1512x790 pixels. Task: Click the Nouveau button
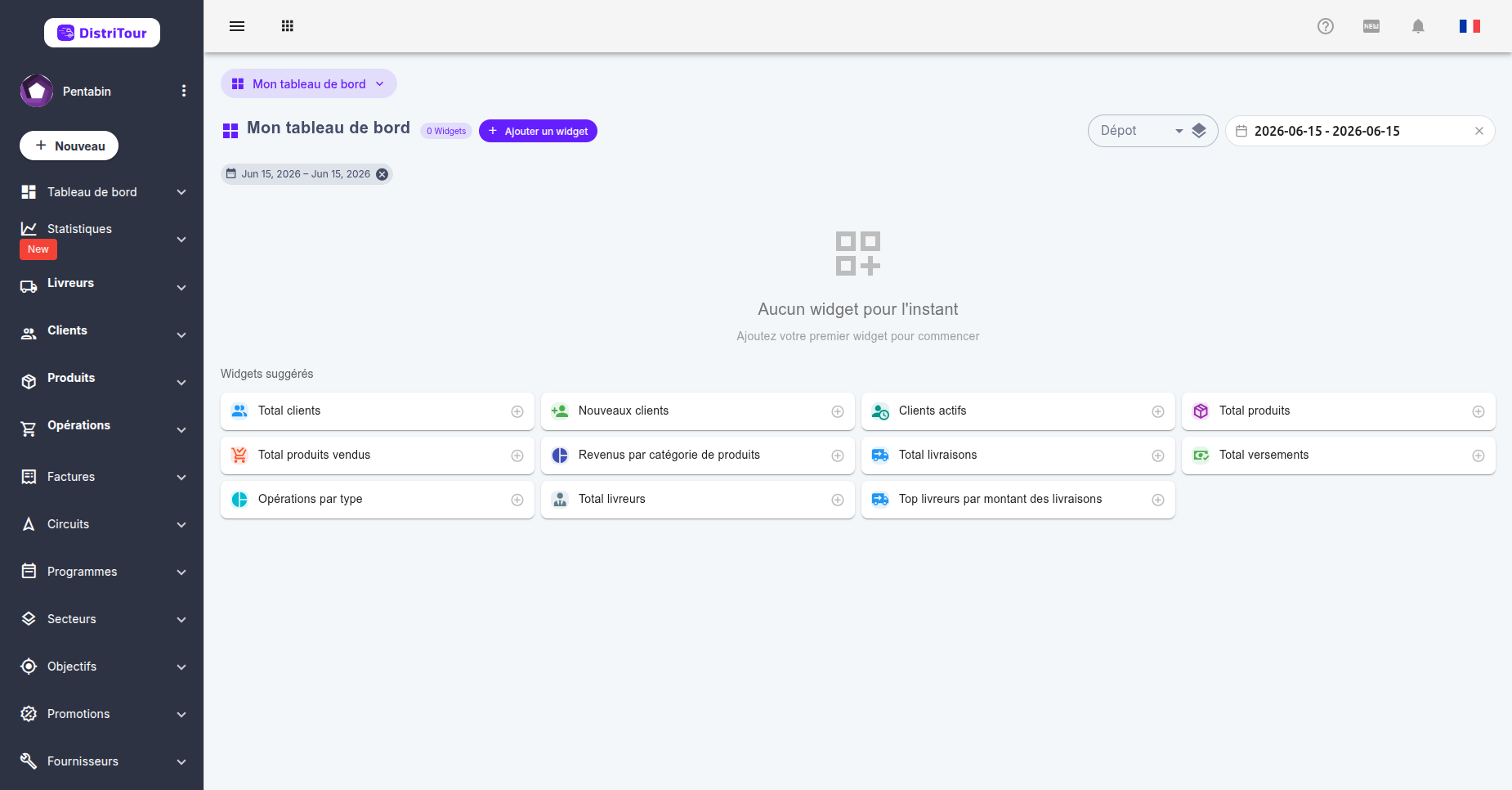coord(69,146)
